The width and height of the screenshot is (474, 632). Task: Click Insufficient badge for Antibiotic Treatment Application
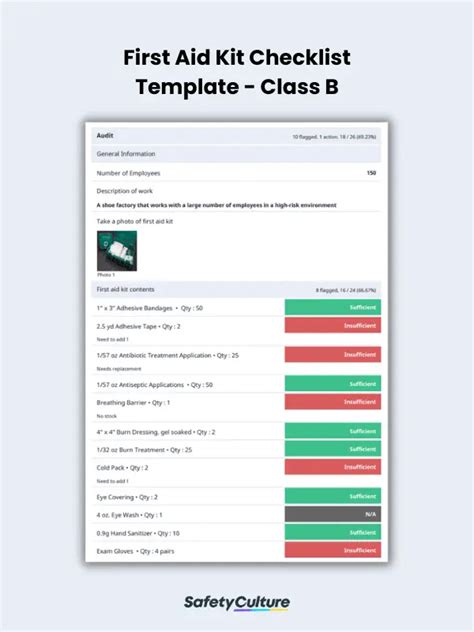[333, 355]
